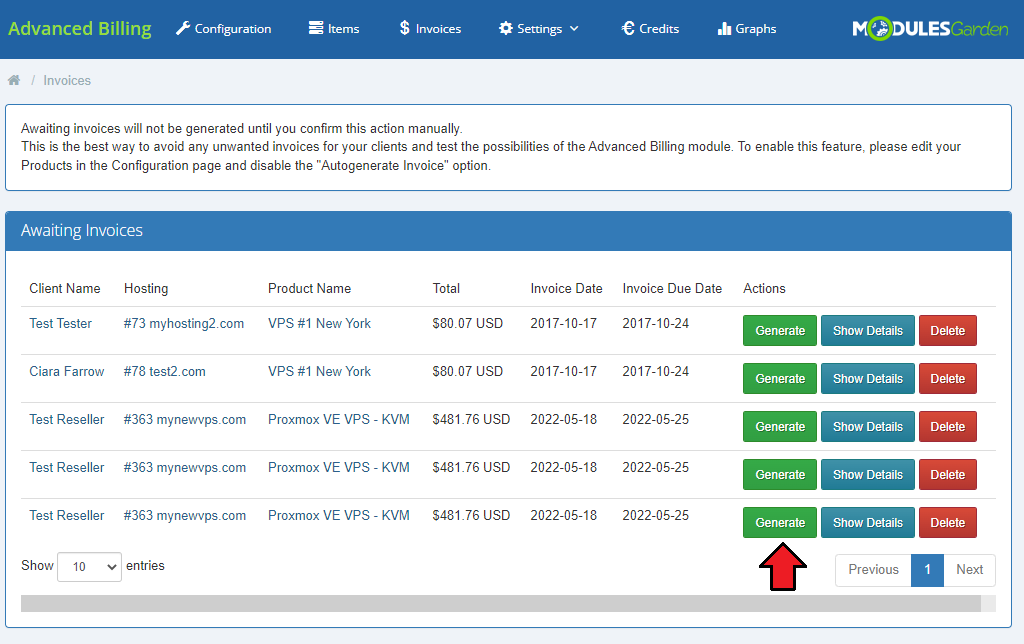Click Ciara Farrow's 2017-10-24 due date
The image size is (1024, 644).
(656, 372)
